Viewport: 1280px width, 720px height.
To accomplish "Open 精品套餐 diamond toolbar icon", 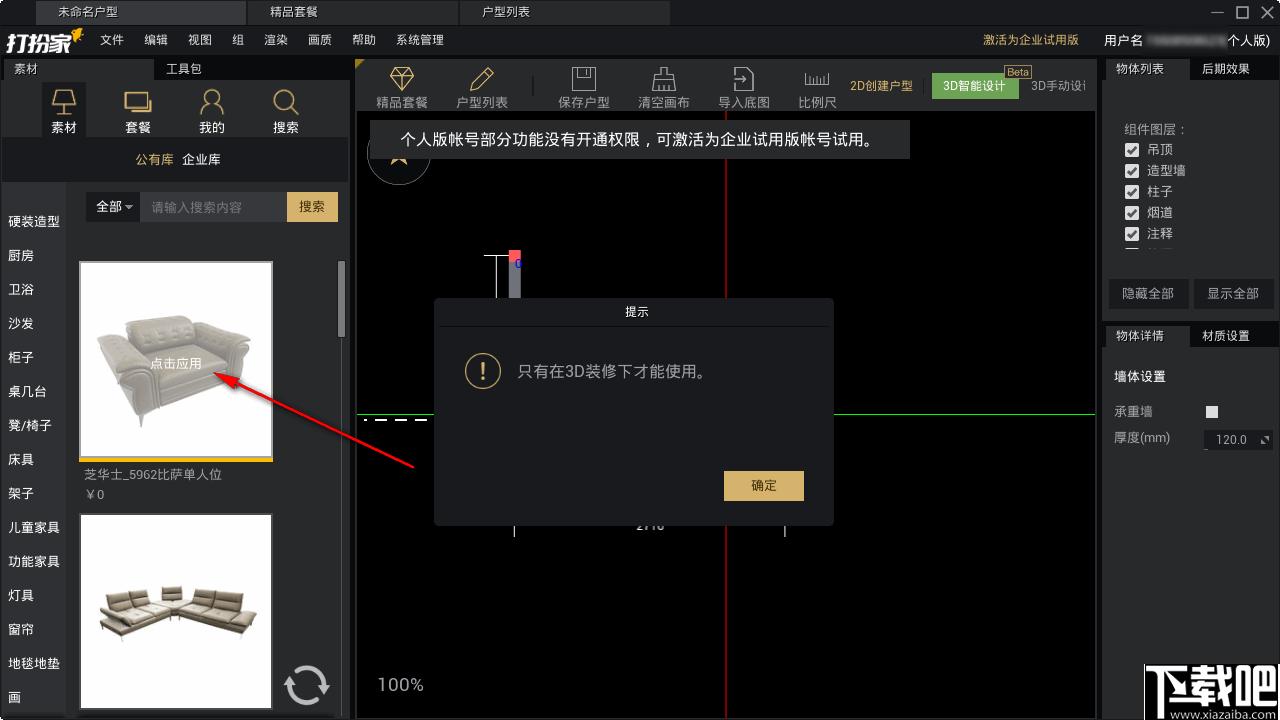I will tap(402, 87).
